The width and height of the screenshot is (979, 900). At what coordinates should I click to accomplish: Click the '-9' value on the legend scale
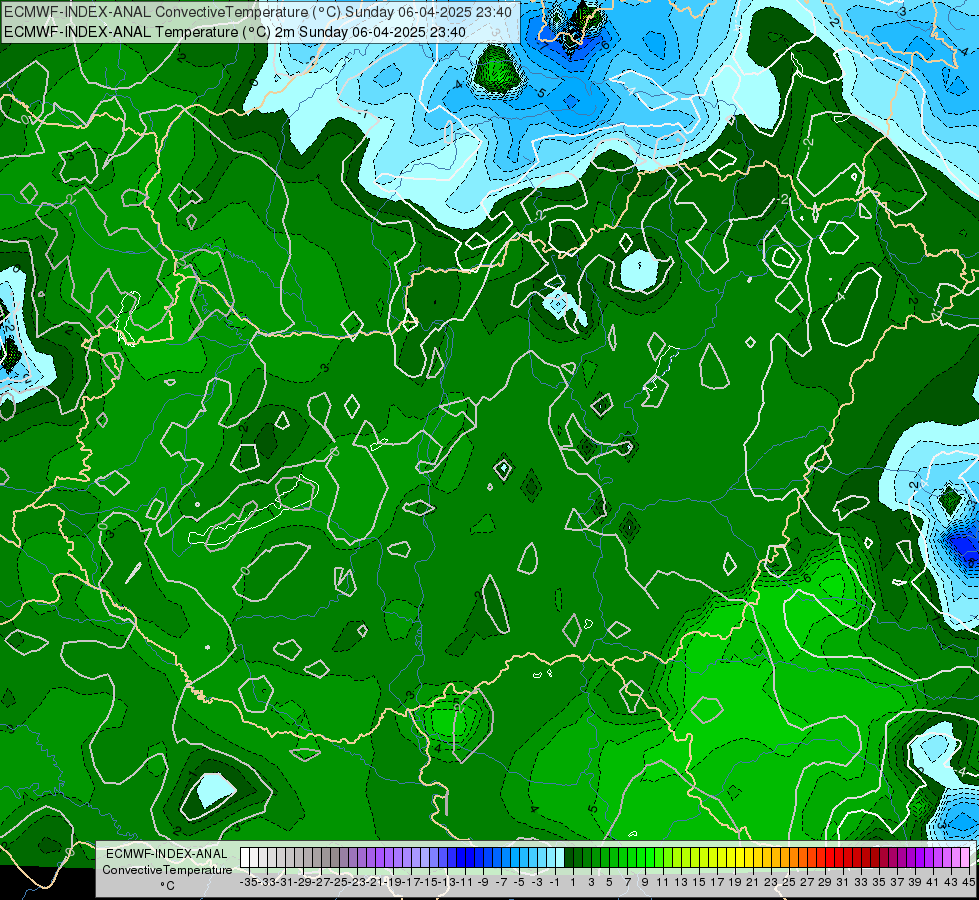tap(483, 882)
